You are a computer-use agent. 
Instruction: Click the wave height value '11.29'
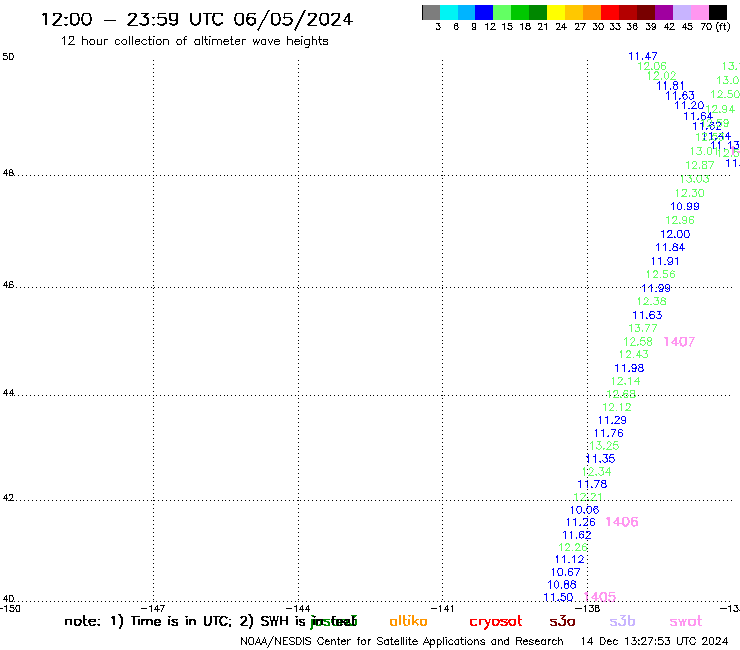pos(612,420)
